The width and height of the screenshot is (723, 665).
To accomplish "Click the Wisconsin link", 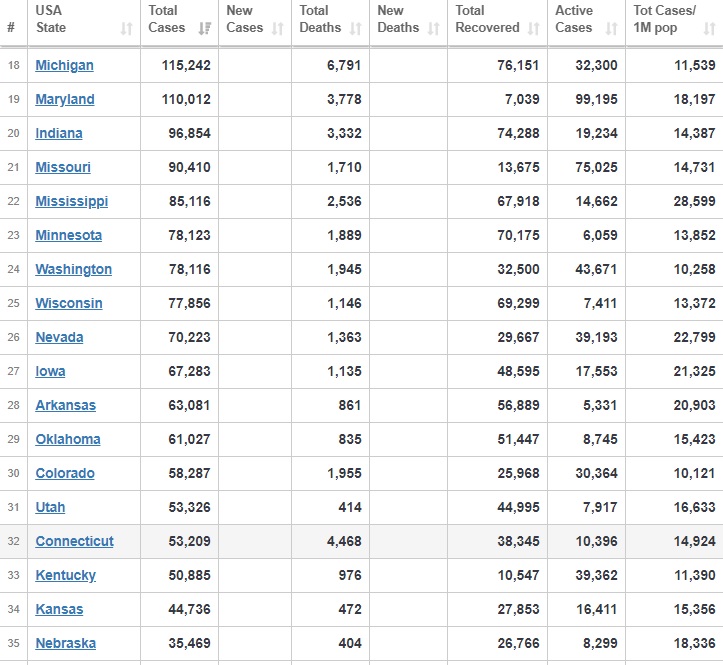I will [x=69, y=303].
